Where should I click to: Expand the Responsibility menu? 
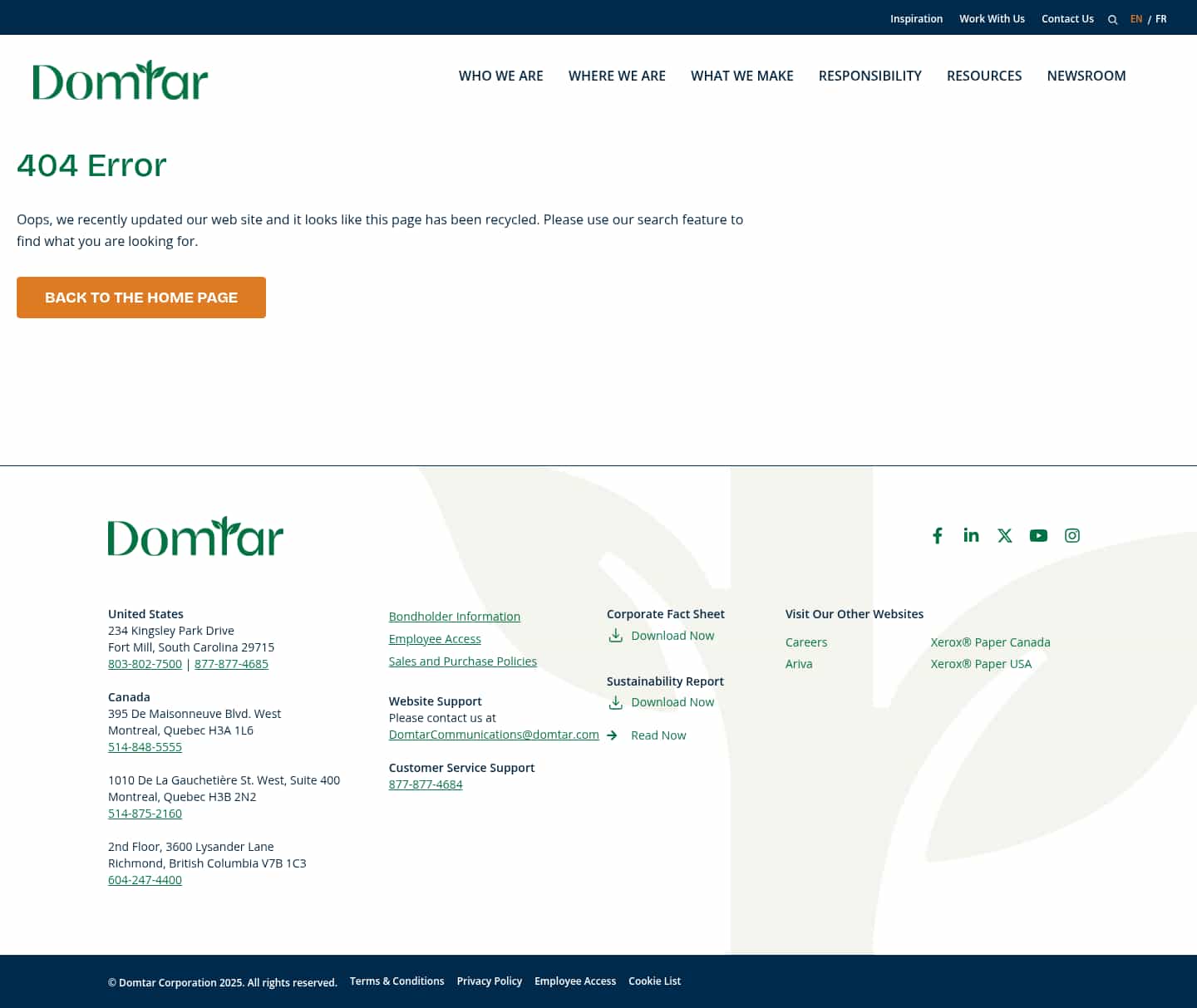[869, 76]
